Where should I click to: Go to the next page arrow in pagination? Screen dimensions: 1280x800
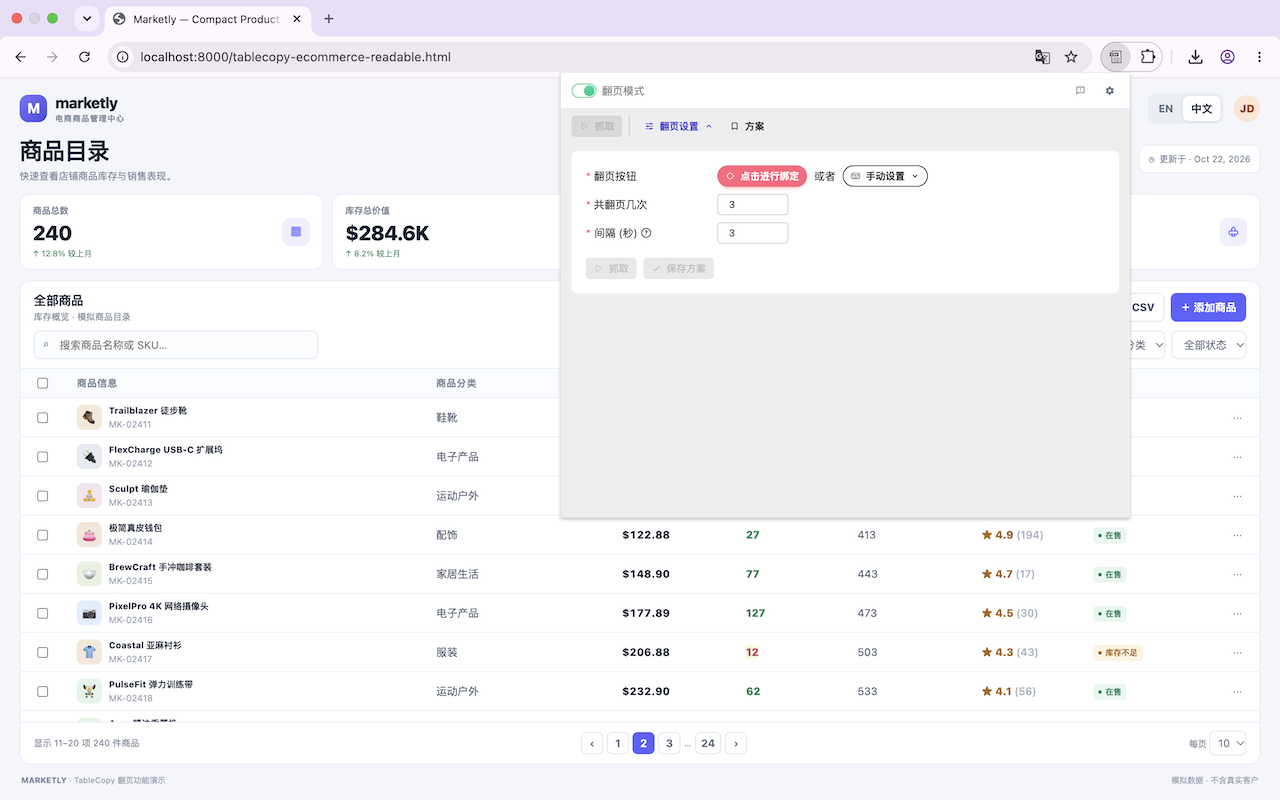pyautogui.click(x=736, y=743)
